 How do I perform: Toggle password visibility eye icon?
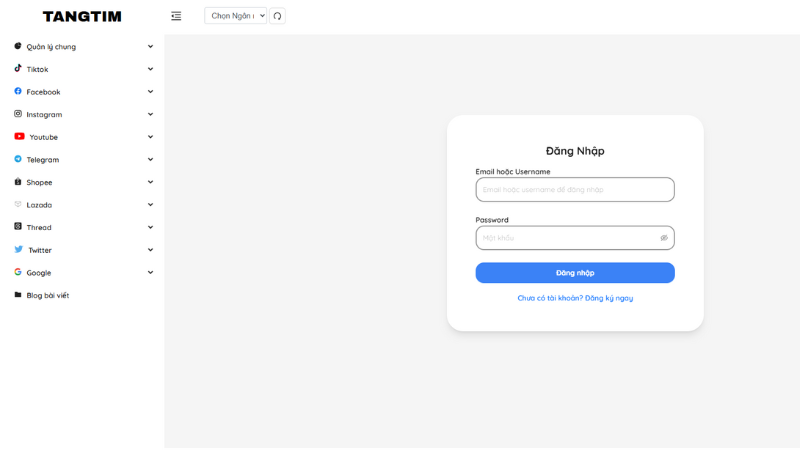663,238
